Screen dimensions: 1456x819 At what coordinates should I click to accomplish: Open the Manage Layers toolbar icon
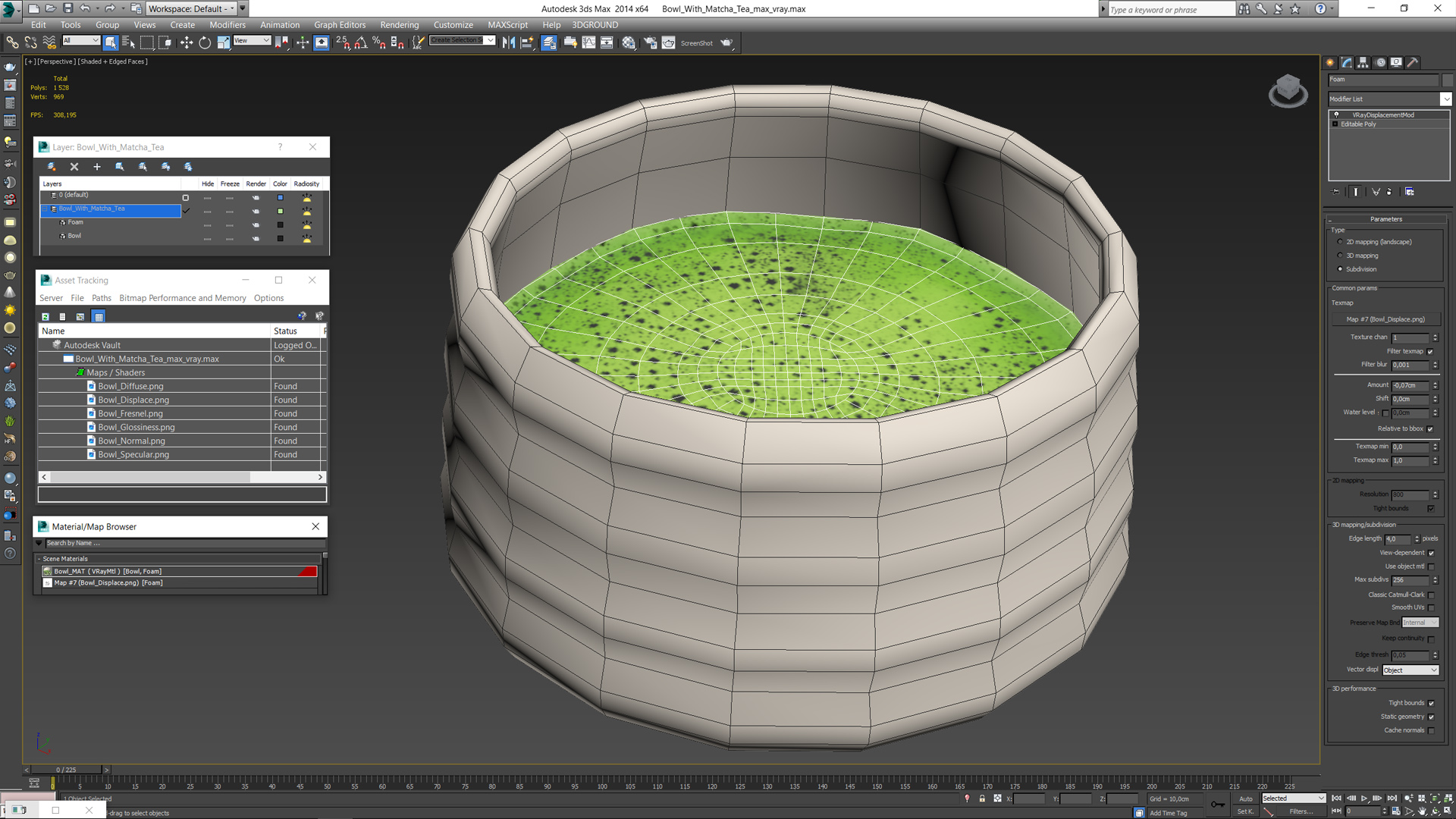click(549, 42)
